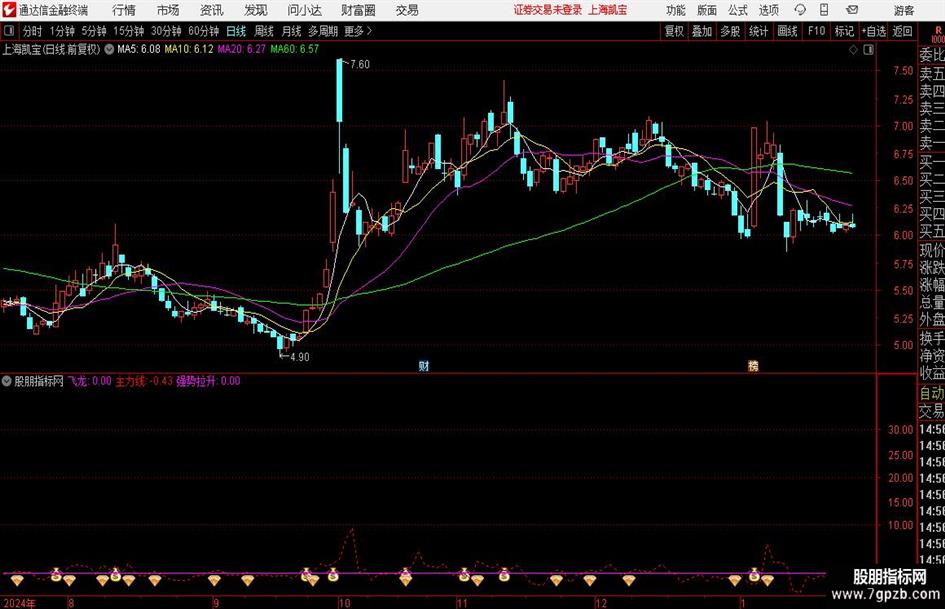Click the 4.90 low price label
Viewport: 945px width, 609px height.
(300, 357)
